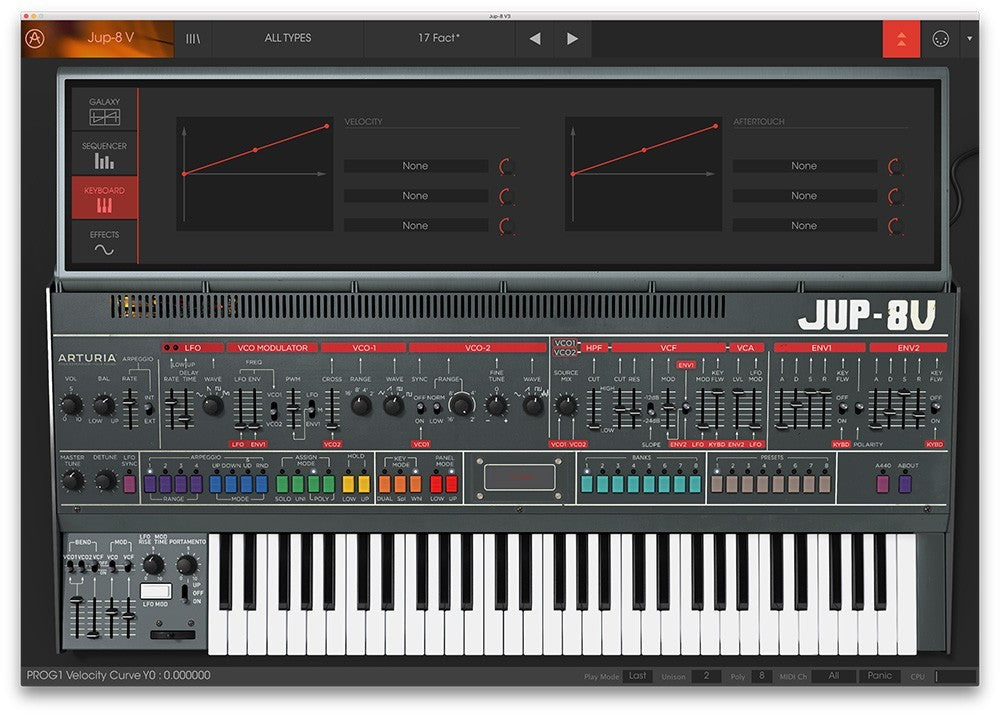This screenshot has height=716, width=1000.
Task: Click the VCO-1 RANGE knob
Action: pyautogui.click(x=361, y=405)
